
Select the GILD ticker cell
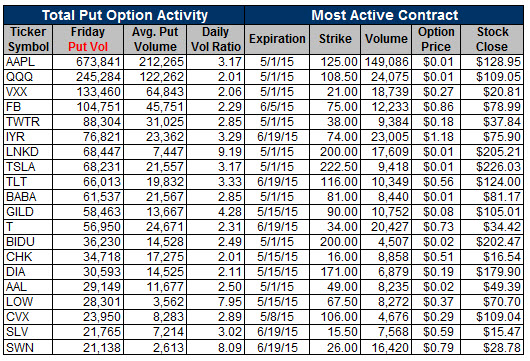pyautogui.click(x=28, y=212)
